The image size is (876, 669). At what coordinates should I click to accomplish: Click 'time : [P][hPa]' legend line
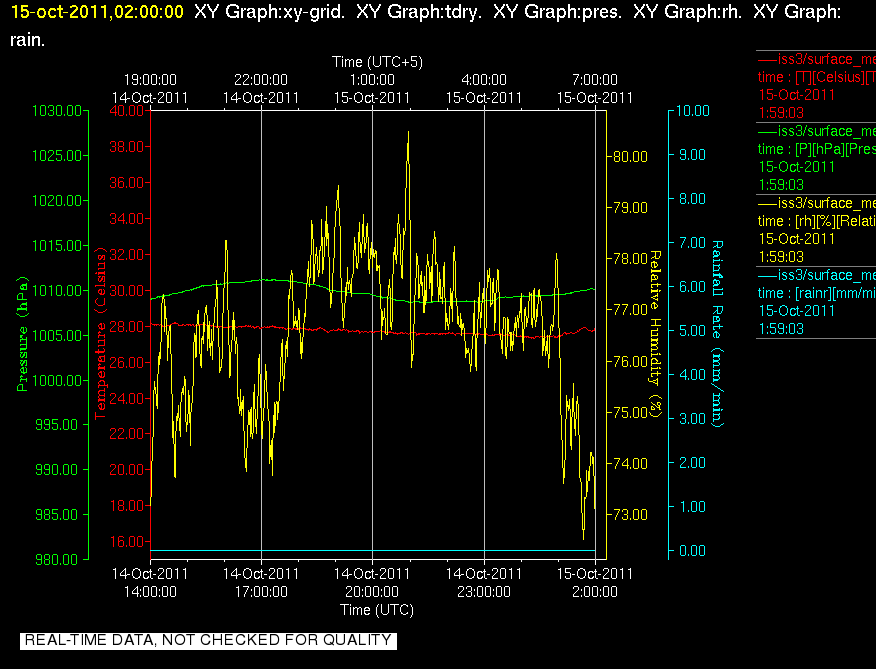pos(816,149)
